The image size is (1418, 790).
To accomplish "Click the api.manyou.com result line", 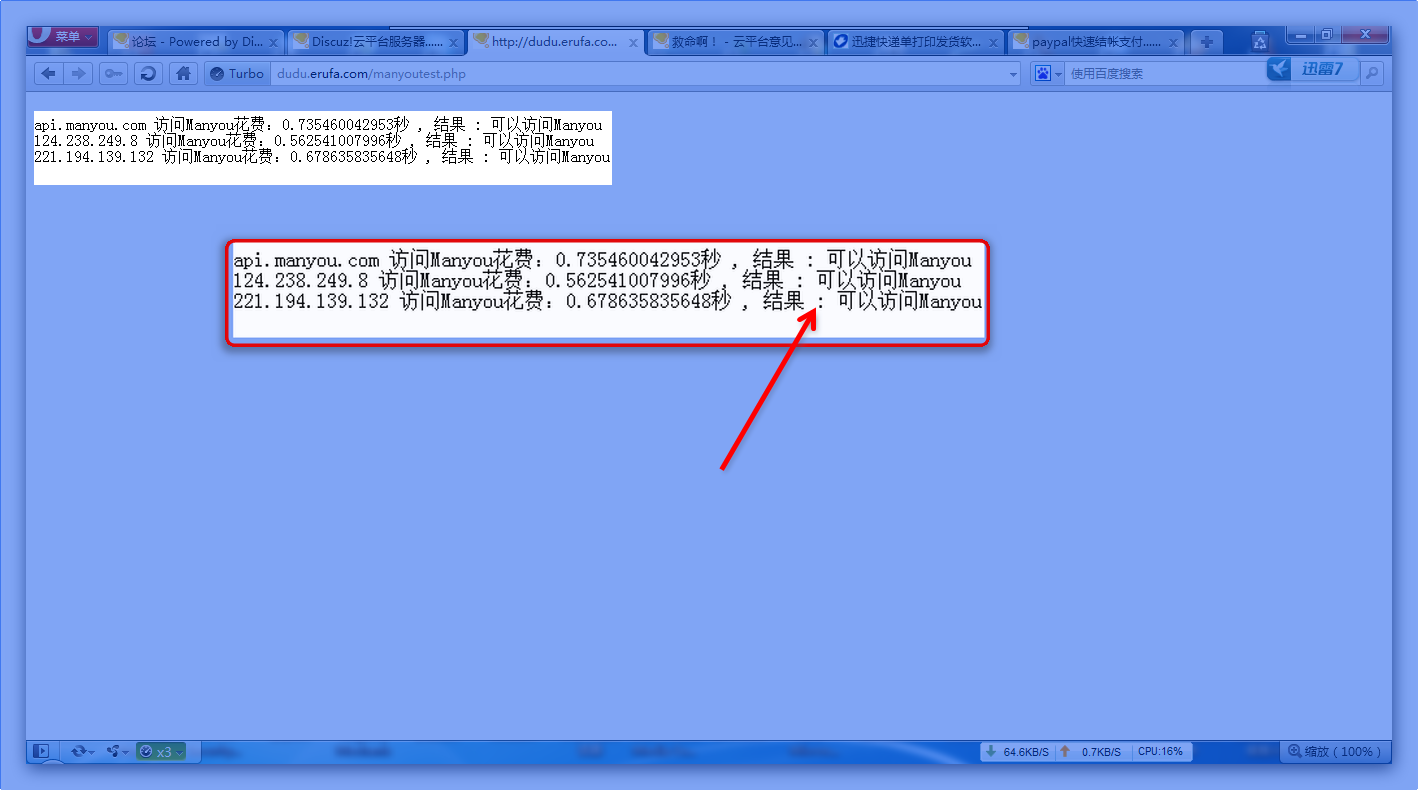I will [x=318, y=125].
